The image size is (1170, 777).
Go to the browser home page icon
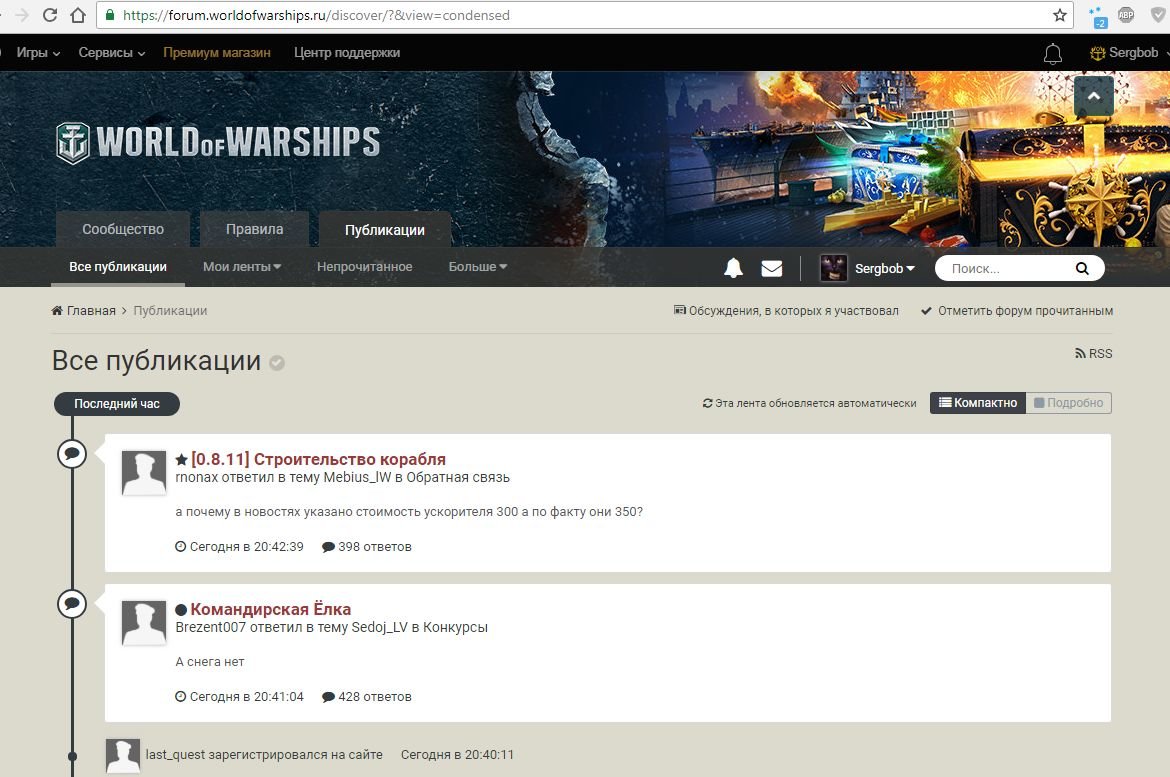(x=78, y=15)
